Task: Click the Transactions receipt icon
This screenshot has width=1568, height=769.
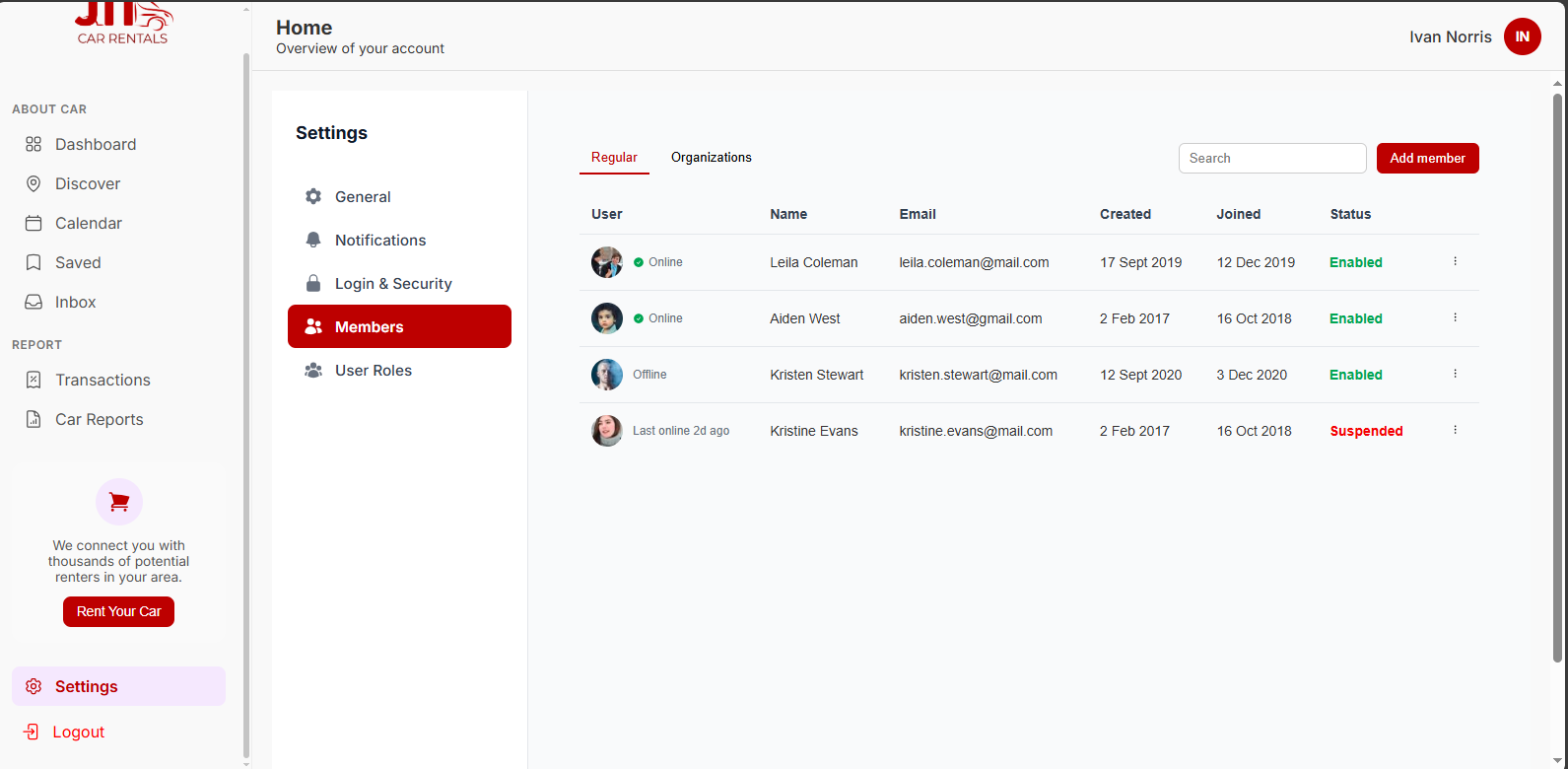Action: coord(34,380)
